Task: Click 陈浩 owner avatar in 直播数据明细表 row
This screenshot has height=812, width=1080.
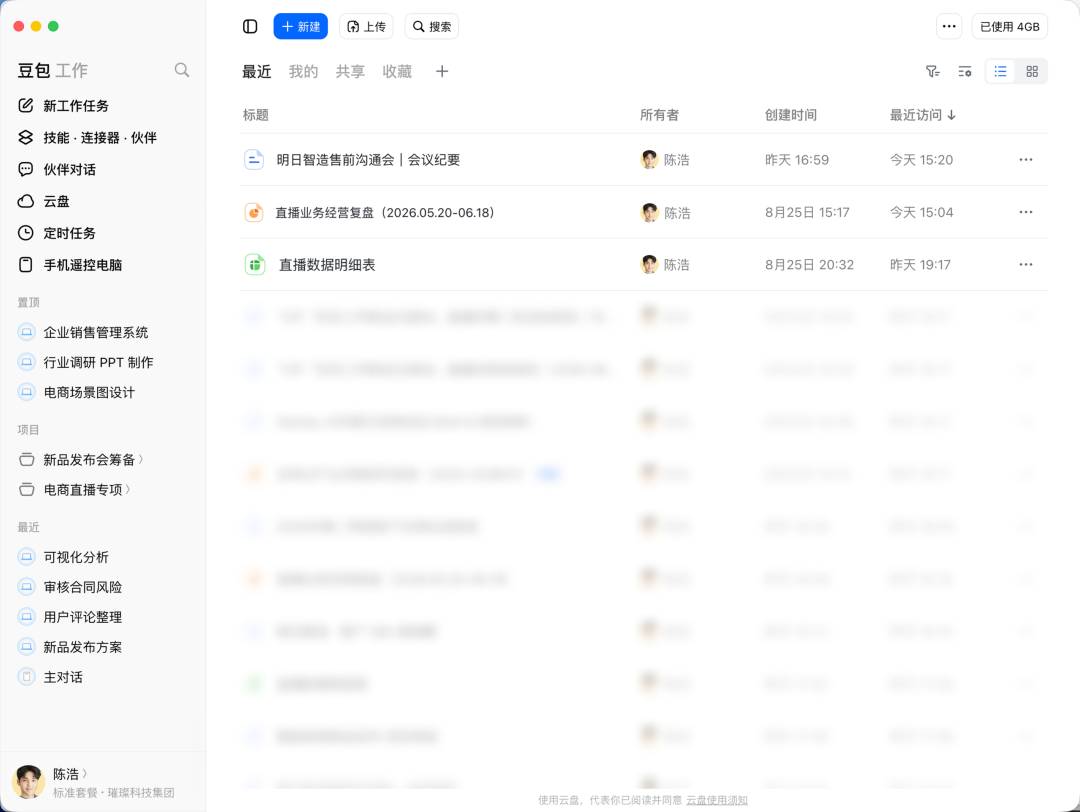Action: 649,264
